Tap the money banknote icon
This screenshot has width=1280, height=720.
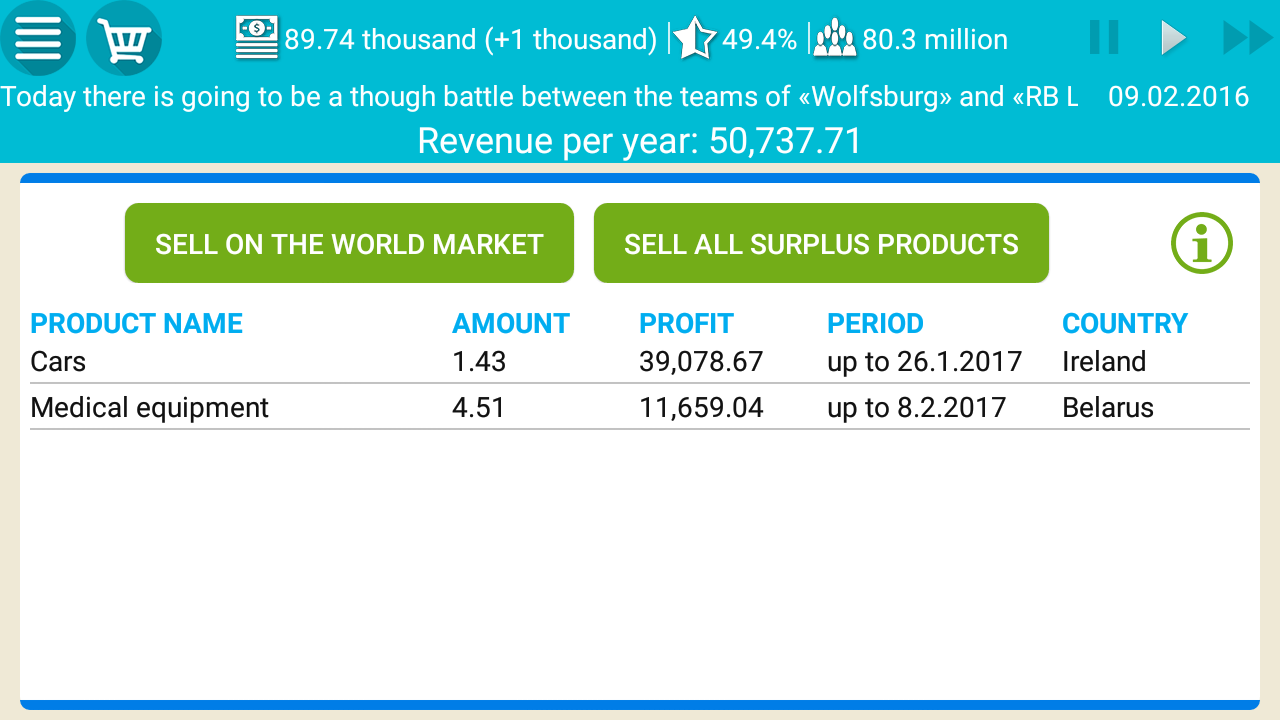pyautogui.click(x=257, y=39)
